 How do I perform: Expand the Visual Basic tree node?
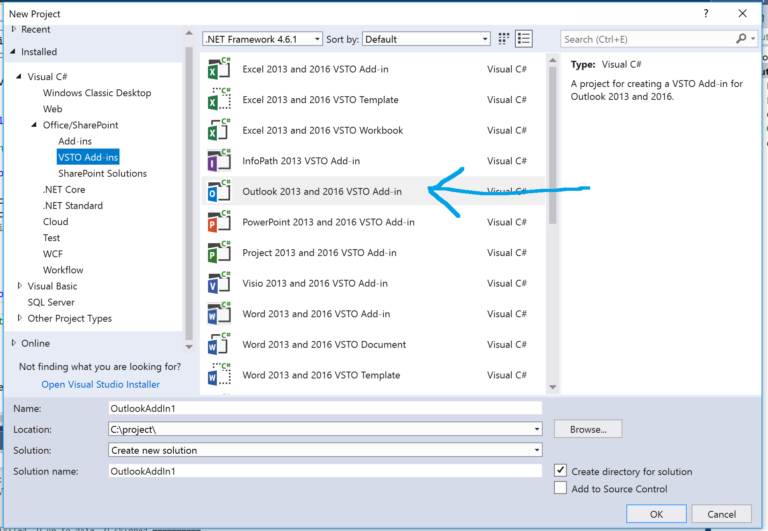(x=20, y=286)
